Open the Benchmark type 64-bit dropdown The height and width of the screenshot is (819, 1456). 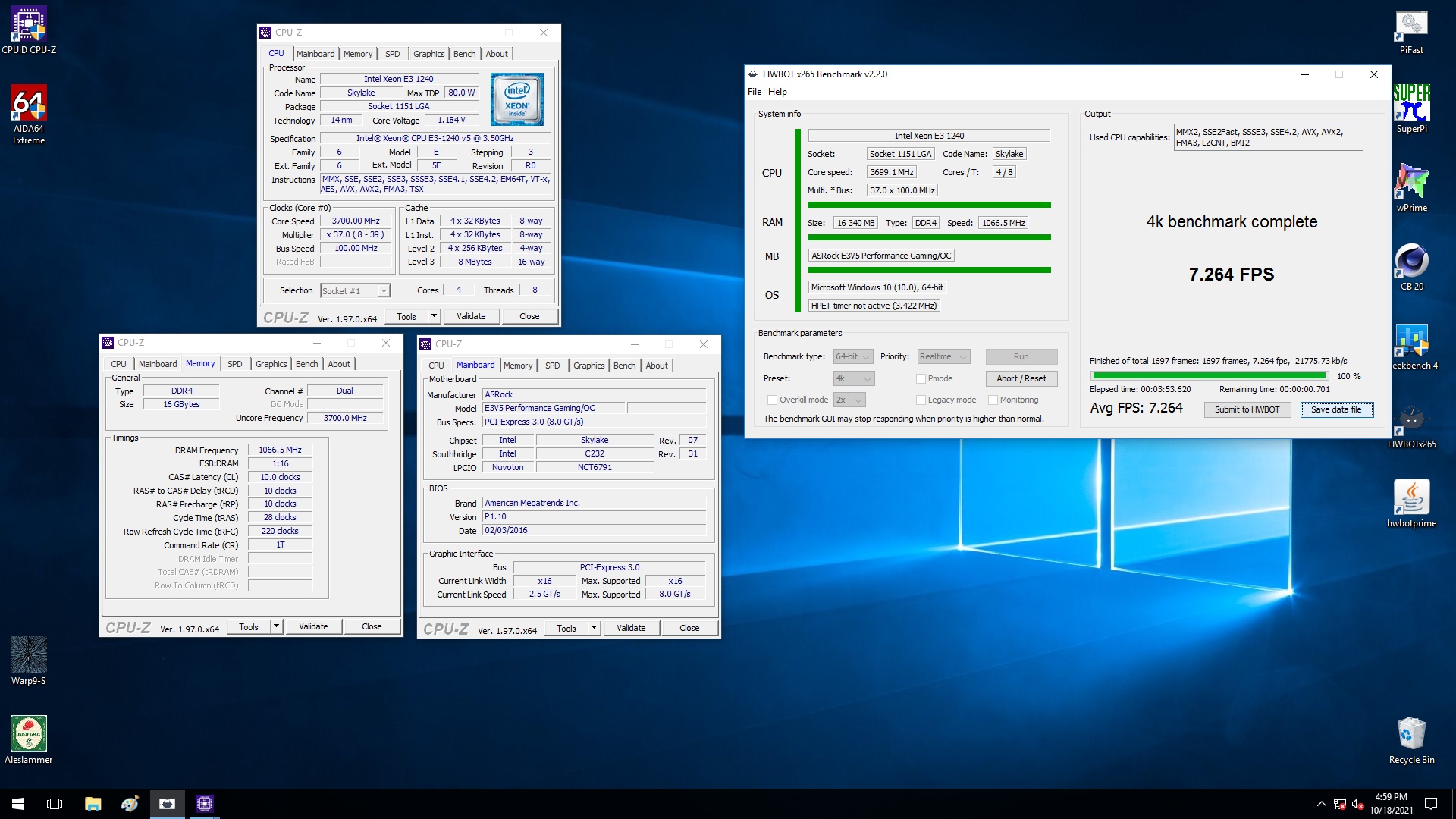coord(853,356)
